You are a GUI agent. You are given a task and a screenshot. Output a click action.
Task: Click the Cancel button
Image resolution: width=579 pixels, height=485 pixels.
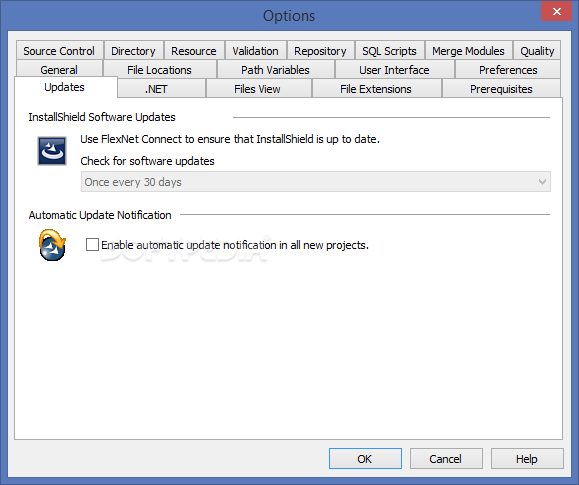[446, 458]
